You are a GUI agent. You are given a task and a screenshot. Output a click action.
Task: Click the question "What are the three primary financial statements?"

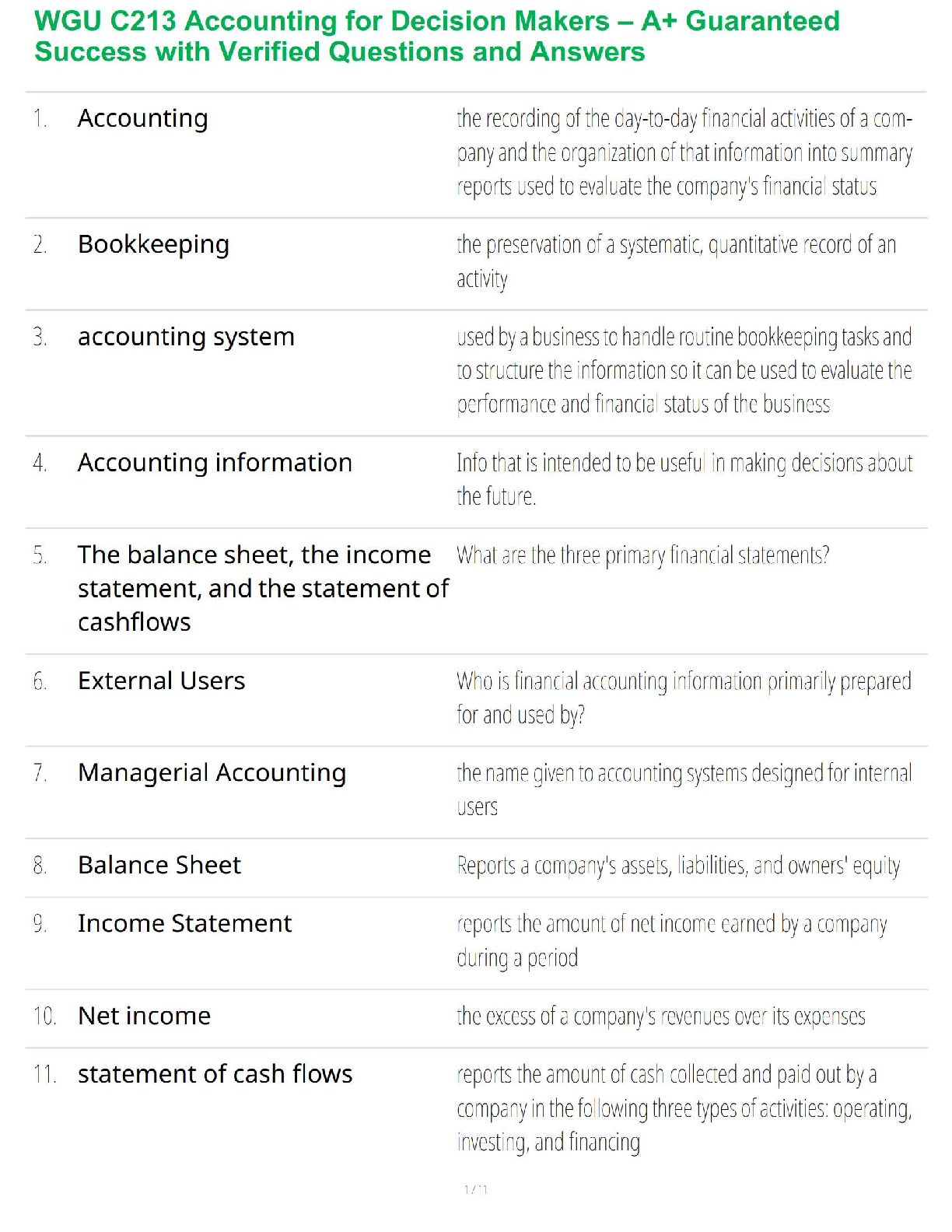pyautogui.click(x=642, y=555)
